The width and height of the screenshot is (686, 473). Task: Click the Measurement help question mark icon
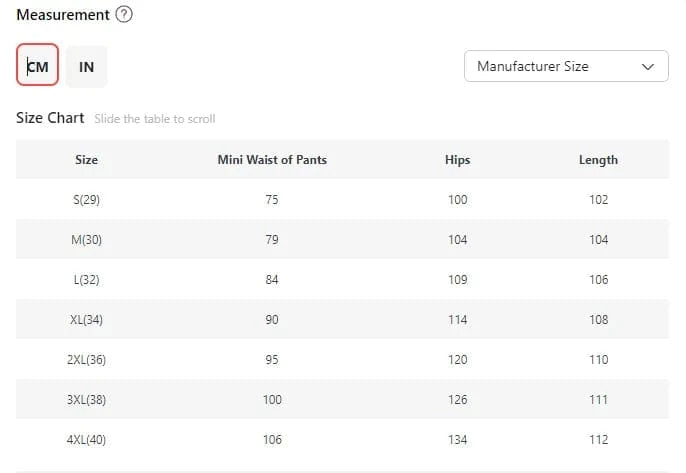tap(124, 15)
